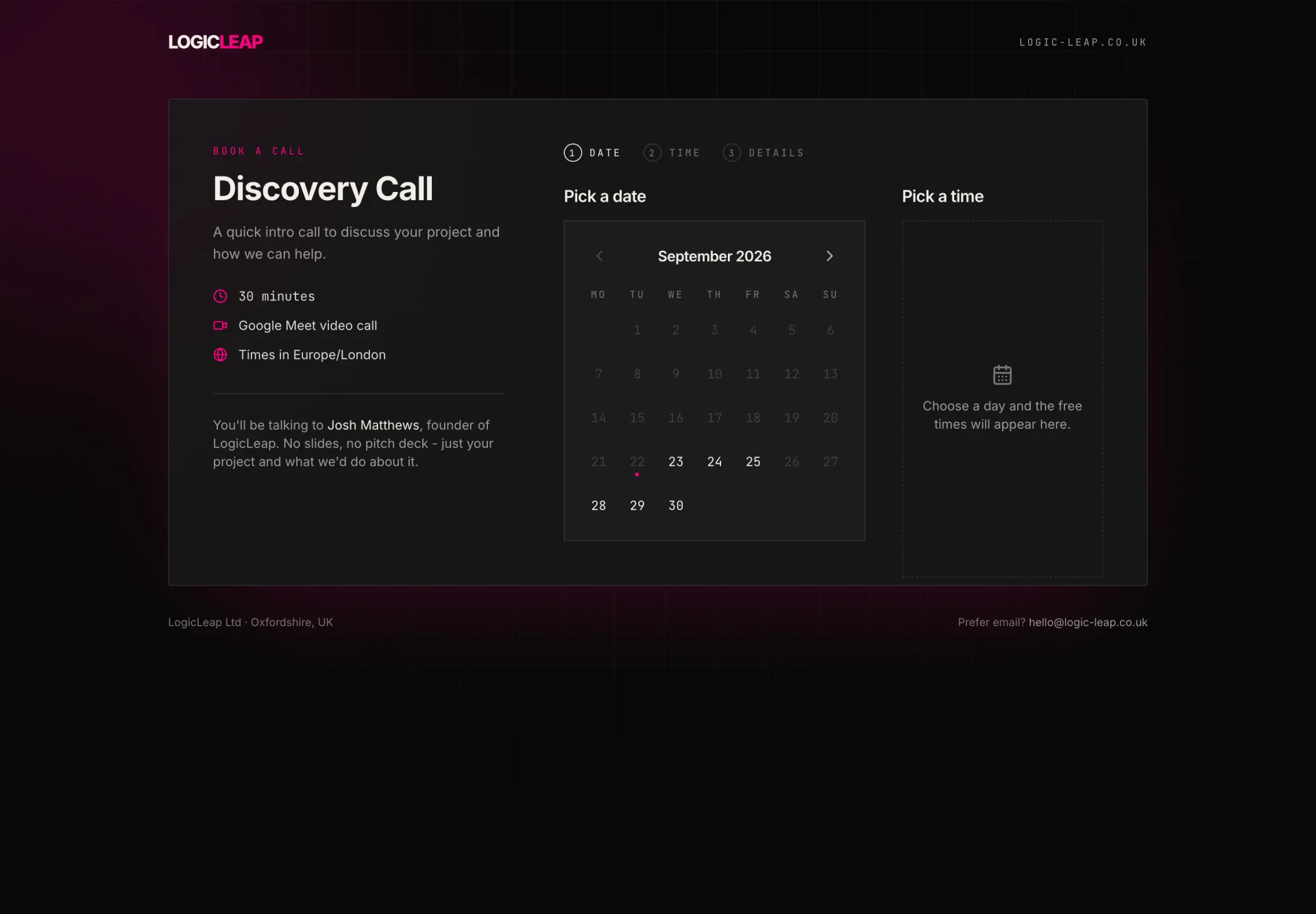Pick September 25 in calendar

pos(753,461)
